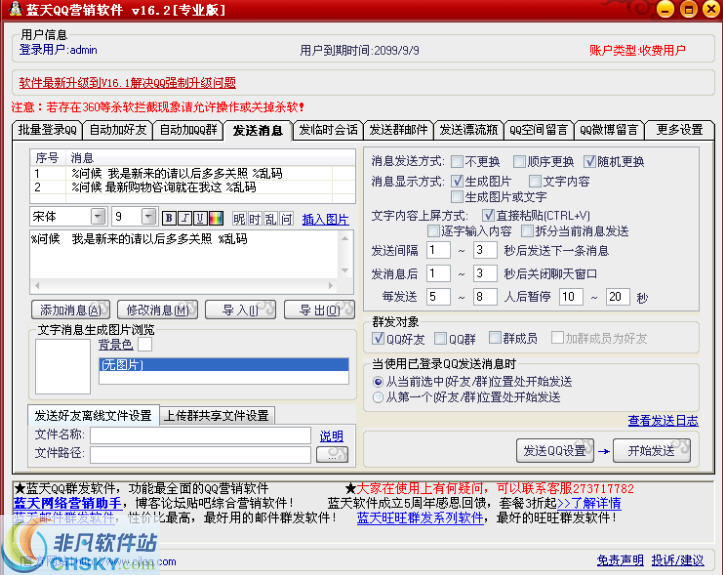The height and width of the screenshot is (575, 723).
Task: Enable 群成员 target checkbox
Action: click(495, 338)
